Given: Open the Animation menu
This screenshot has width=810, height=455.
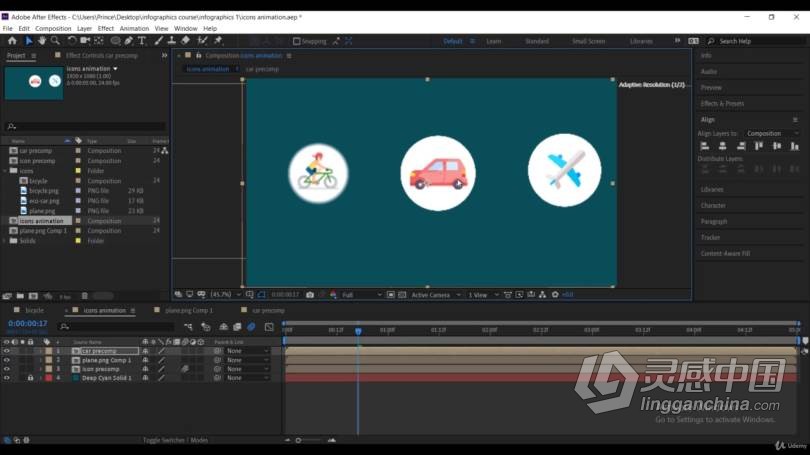Looking at the screenshot, I should tap(134, 28).
